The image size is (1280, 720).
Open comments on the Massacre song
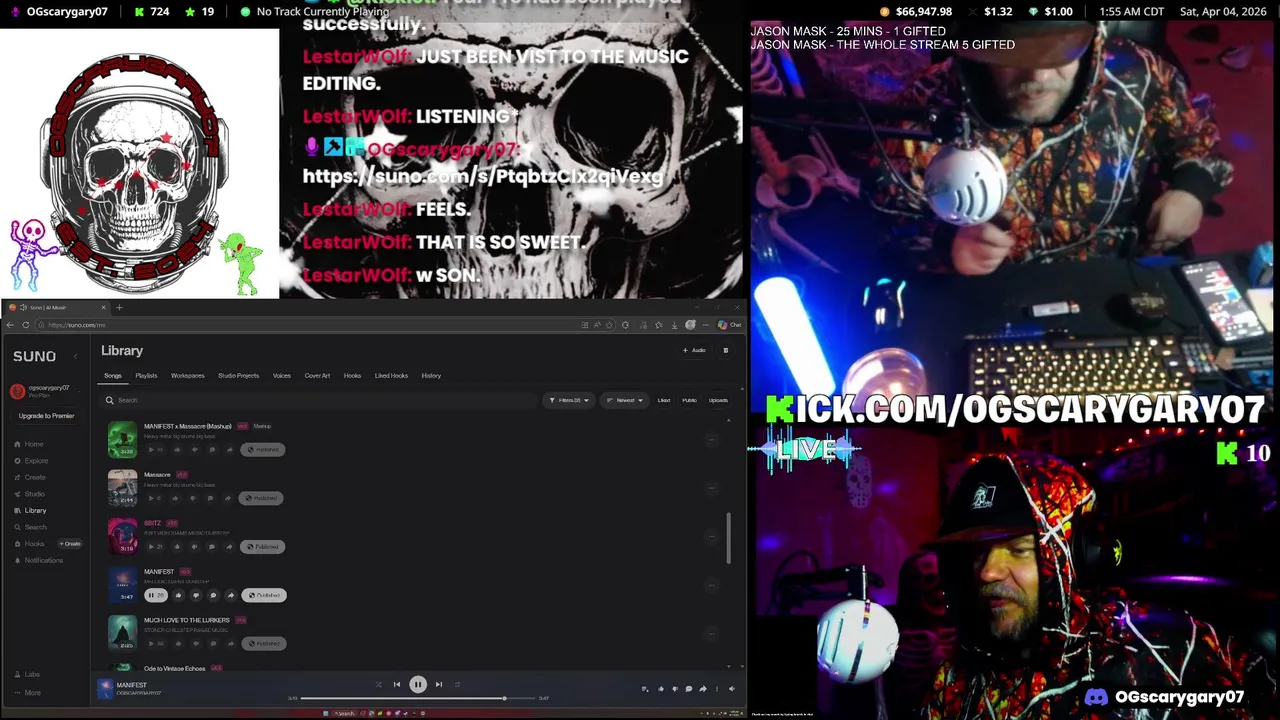(210, 498)
